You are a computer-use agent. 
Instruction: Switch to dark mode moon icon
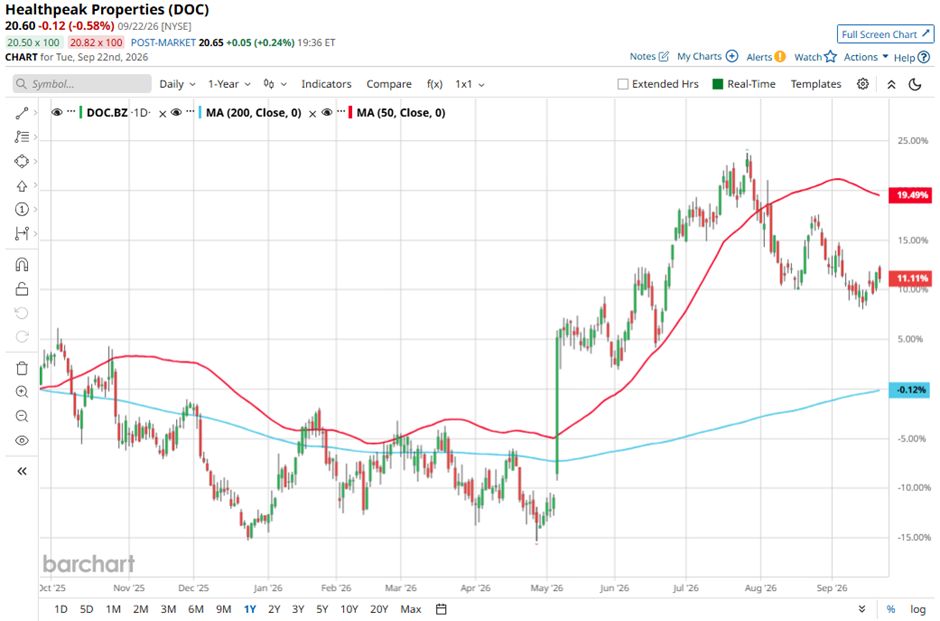point(915,84)
